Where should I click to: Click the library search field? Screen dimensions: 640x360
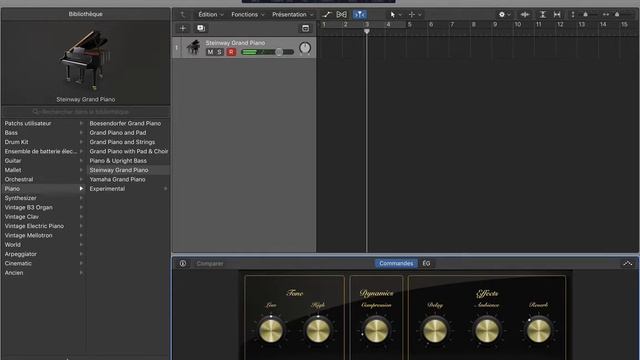pyautogui.click(x=86, y=111)
